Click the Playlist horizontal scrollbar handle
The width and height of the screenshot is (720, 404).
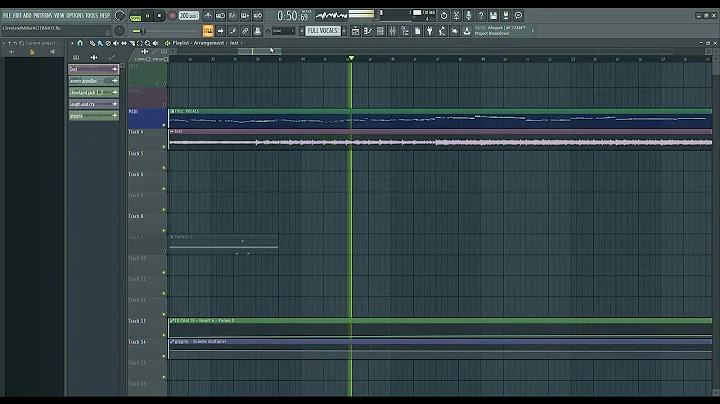(259, 51)
